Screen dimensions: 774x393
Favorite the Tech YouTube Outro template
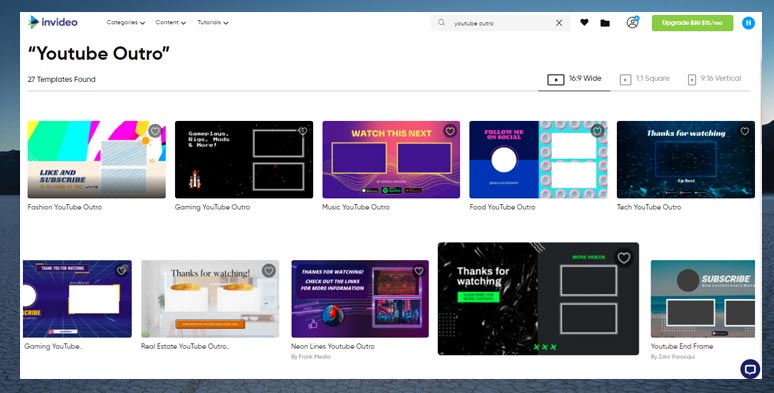click(x=744, y=131)
